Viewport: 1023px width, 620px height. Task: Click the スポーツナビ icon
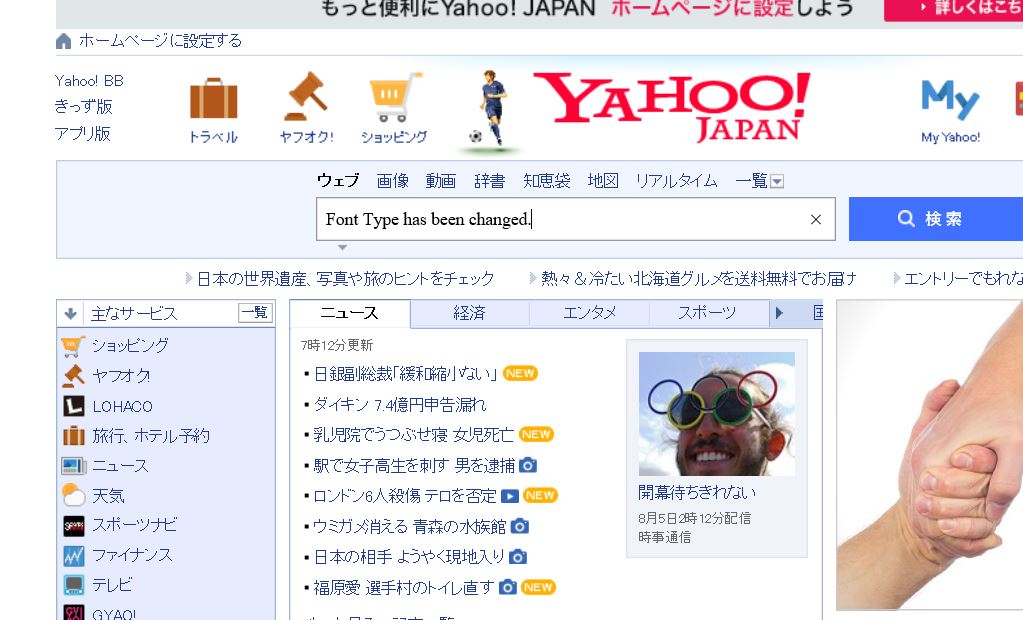point(74,525)
